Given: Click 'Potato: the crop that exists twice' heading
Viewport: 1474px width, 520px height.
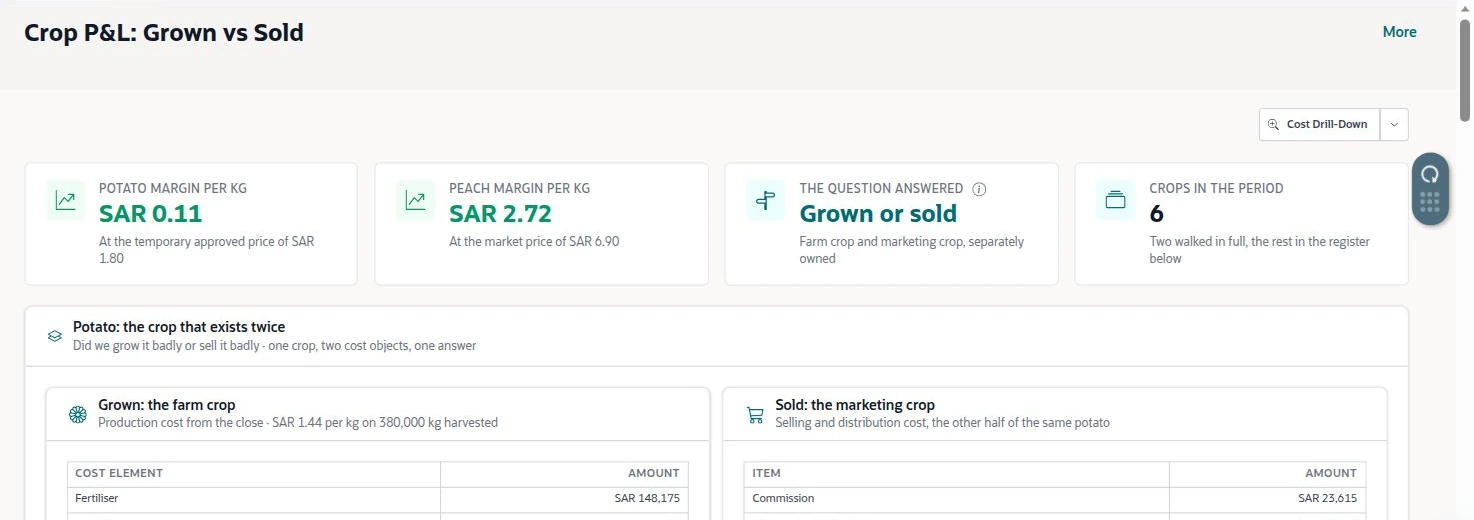Looking at the screenshot, I should (179, 327).
